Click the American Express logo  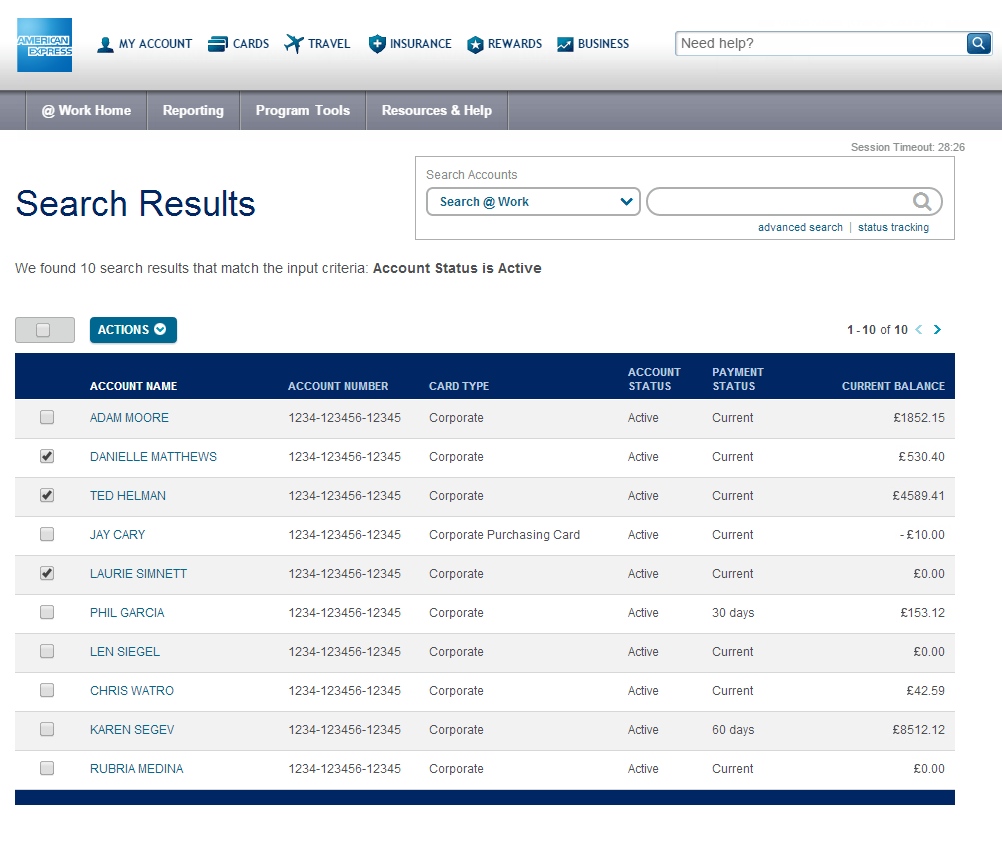click(44, 45)
